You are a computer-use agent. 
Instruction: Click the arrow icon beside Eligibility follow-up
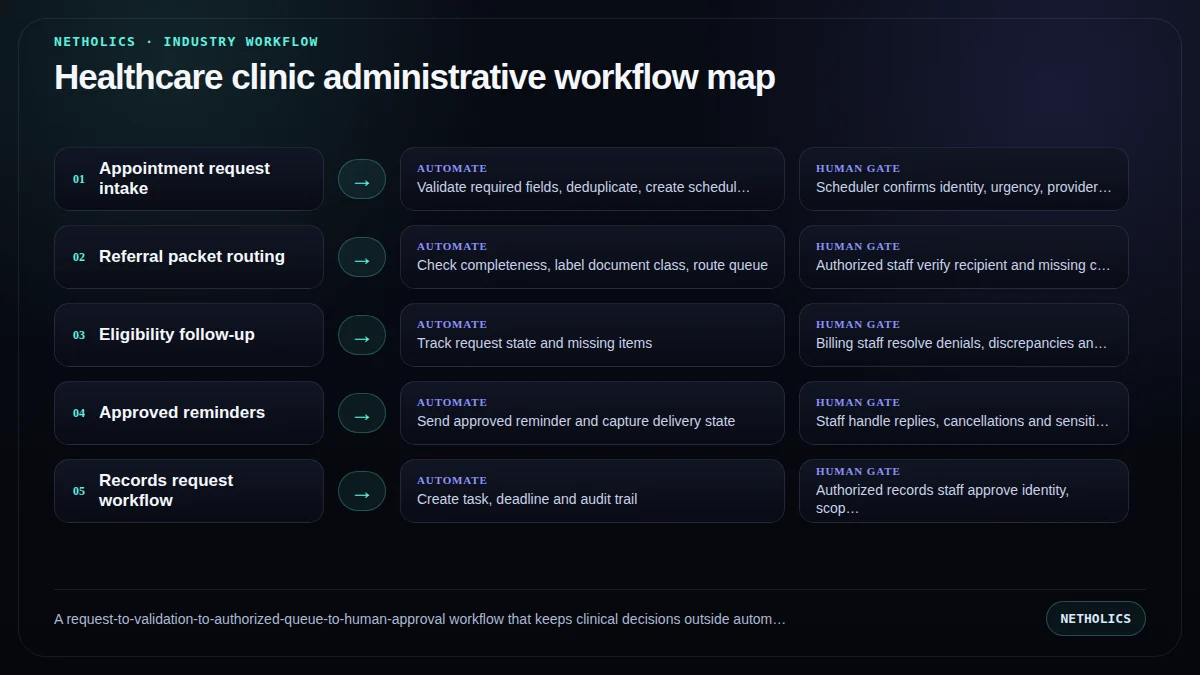tap(362, 335)
